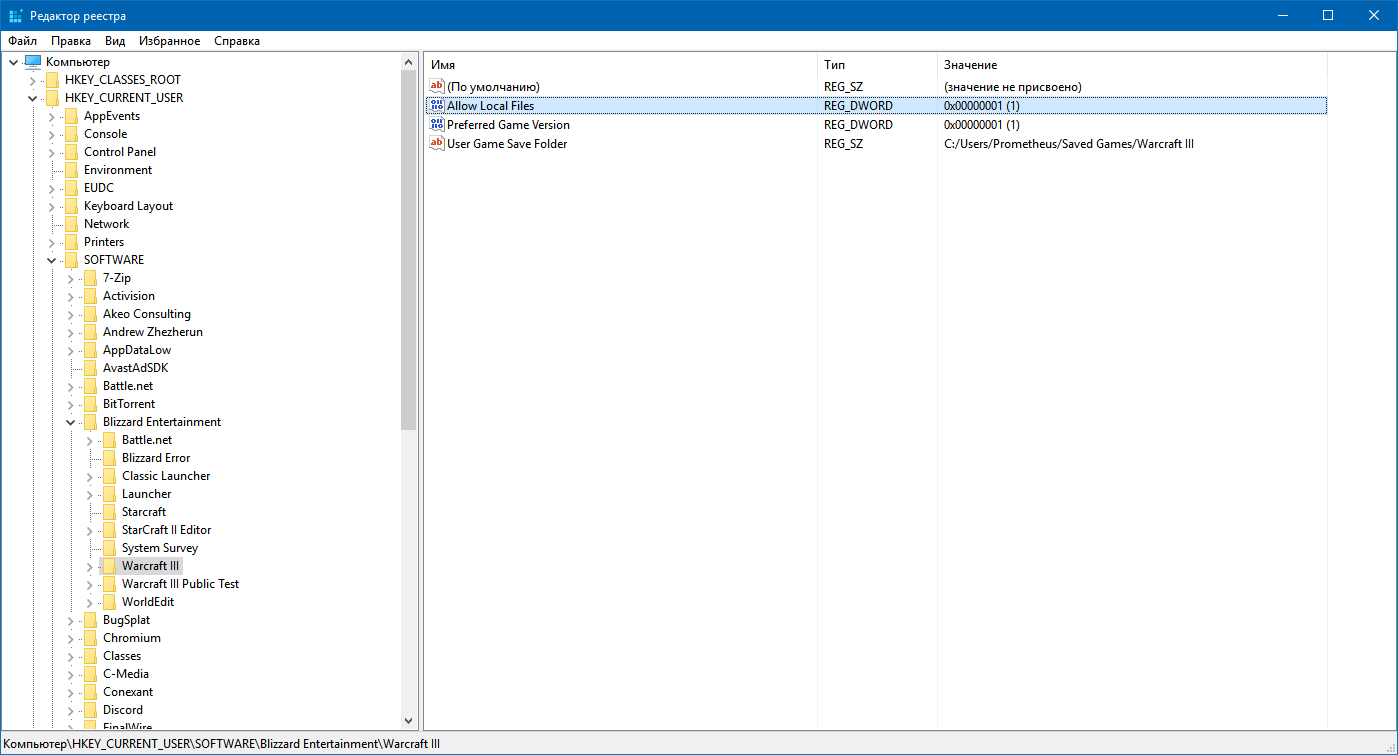The image size is (1398, 755).
Task: Expand the HKEY_CLASSES_ROOT node
Action: [x=32, y=80]
